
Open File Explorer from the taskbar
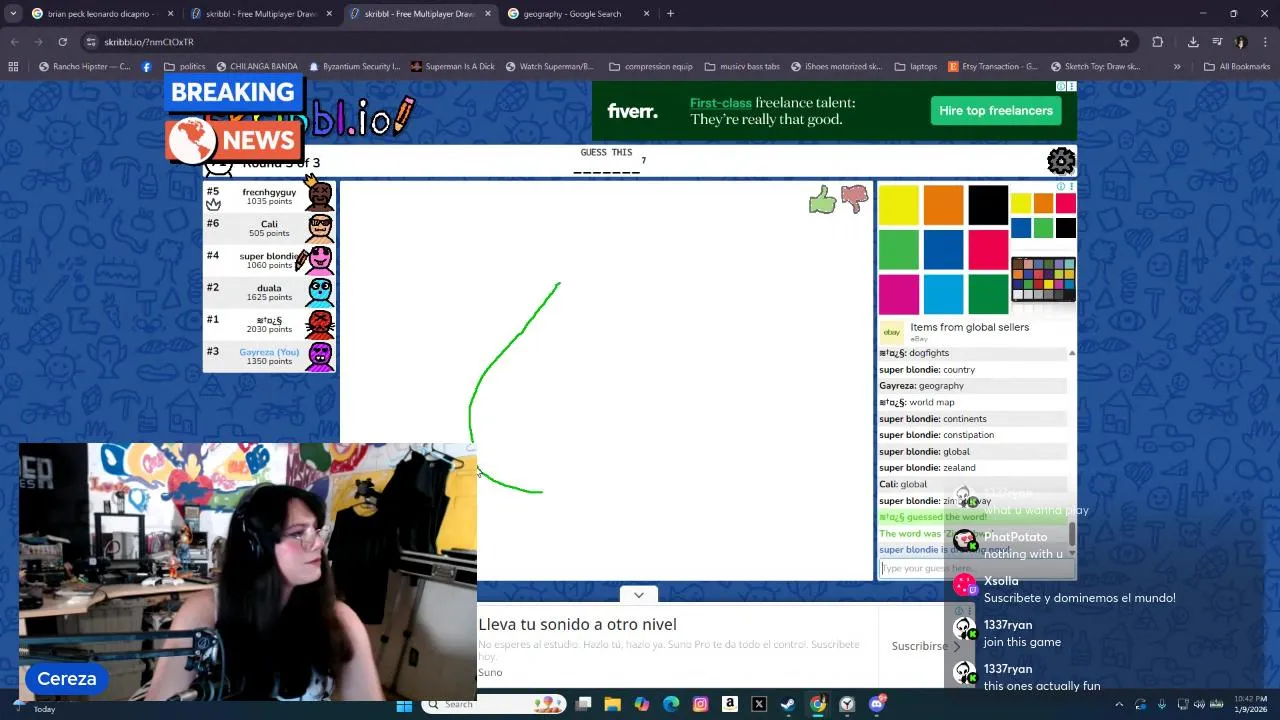[612, 705]
